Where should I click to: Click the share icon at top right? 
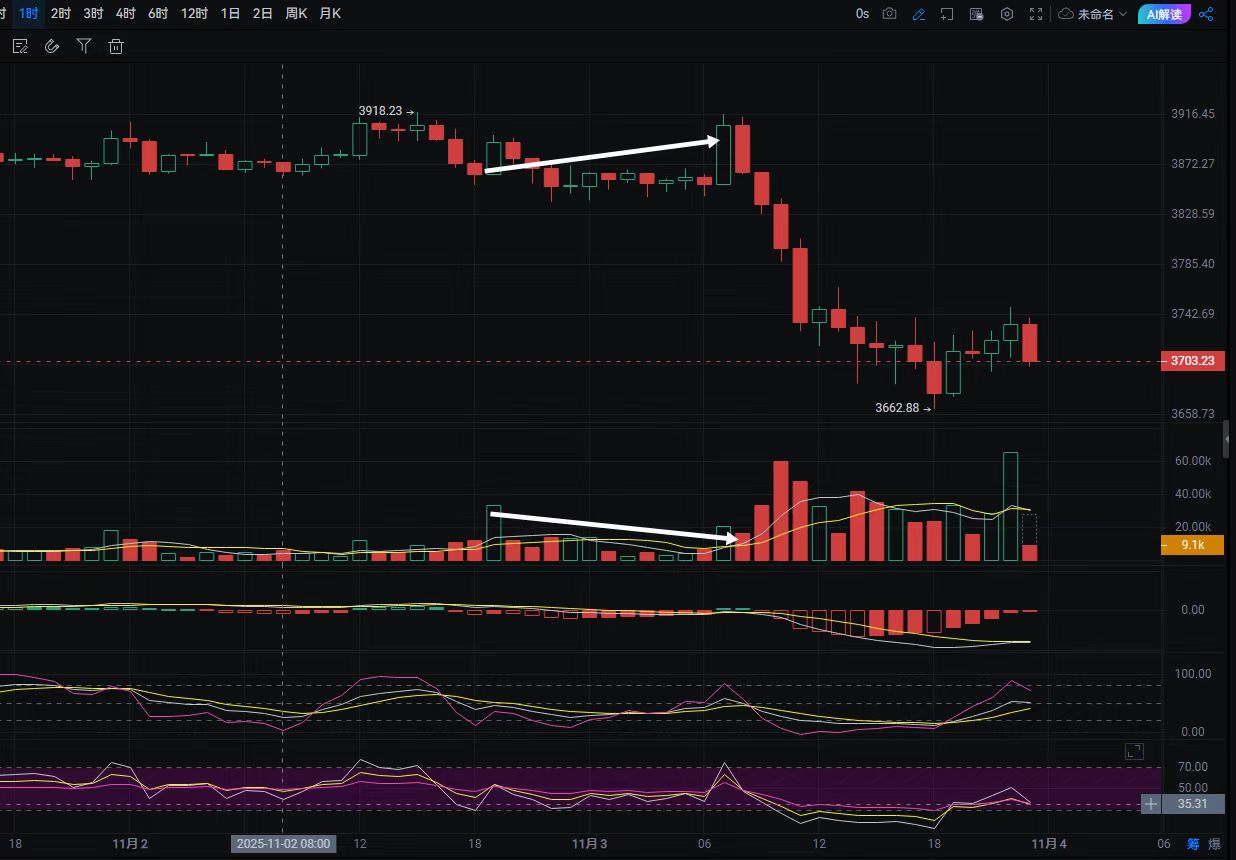point(1206,14)
